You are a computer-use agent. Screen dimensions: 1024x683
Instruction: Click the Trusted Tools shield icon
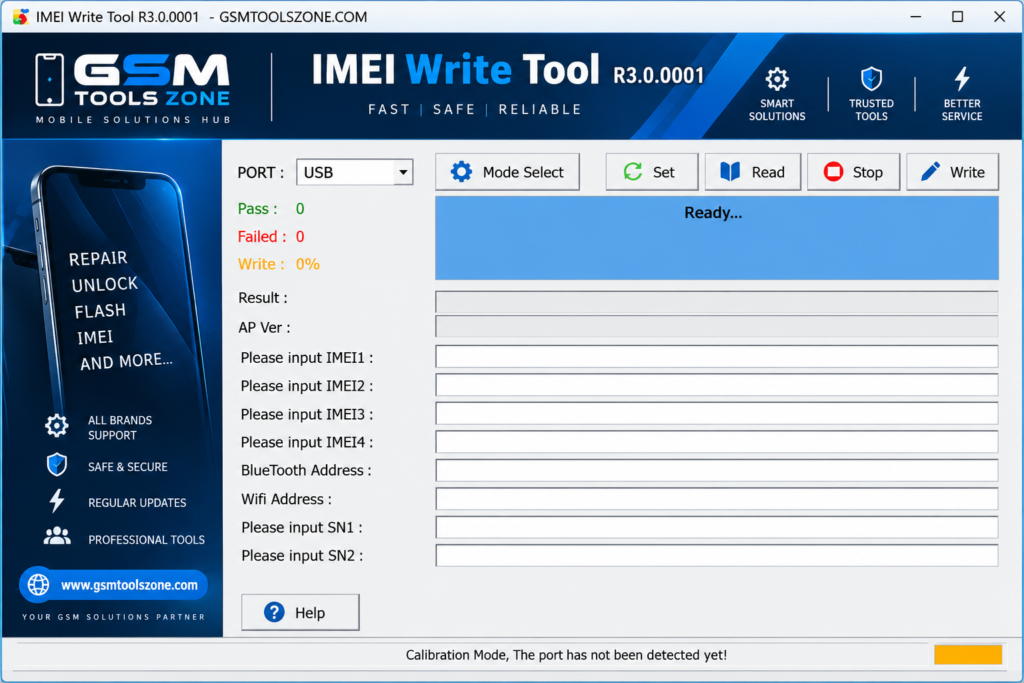coord(871,79)
